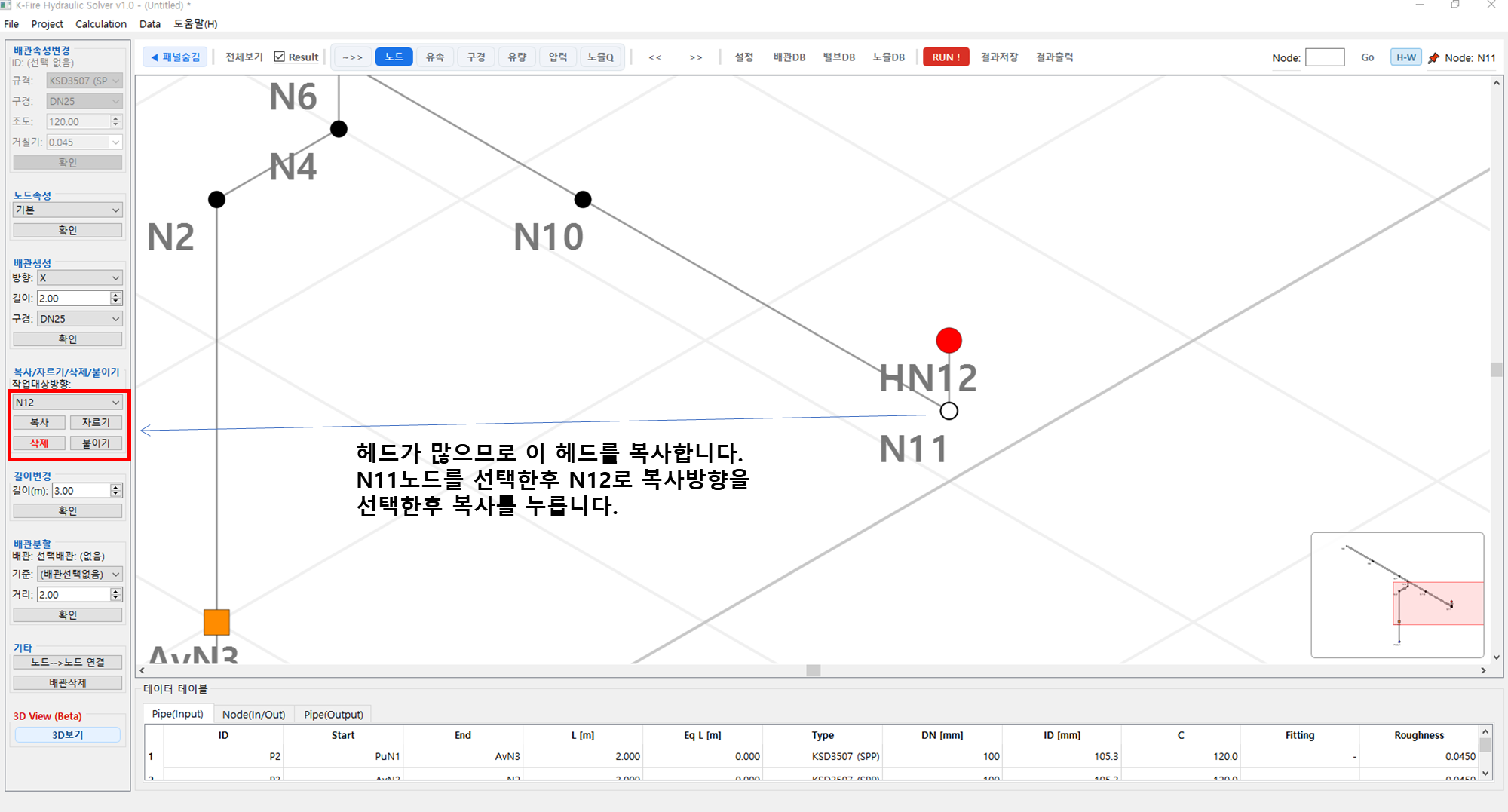Switch to the Pipe(Input) tab

(x=177, y=714)
